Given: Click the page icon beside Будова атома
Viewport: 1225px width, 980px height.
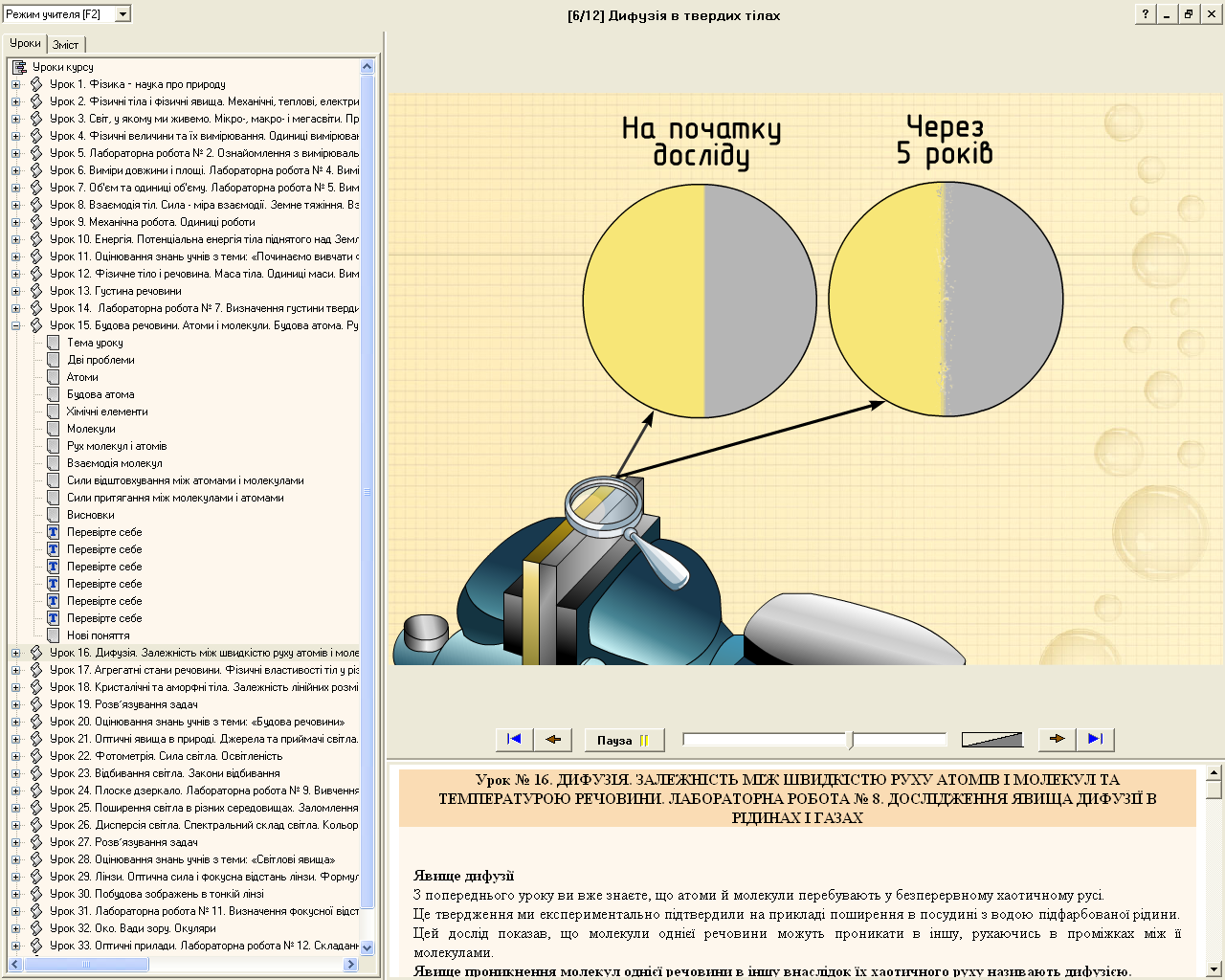Looking at the screenshot, I should coord(54,394).
